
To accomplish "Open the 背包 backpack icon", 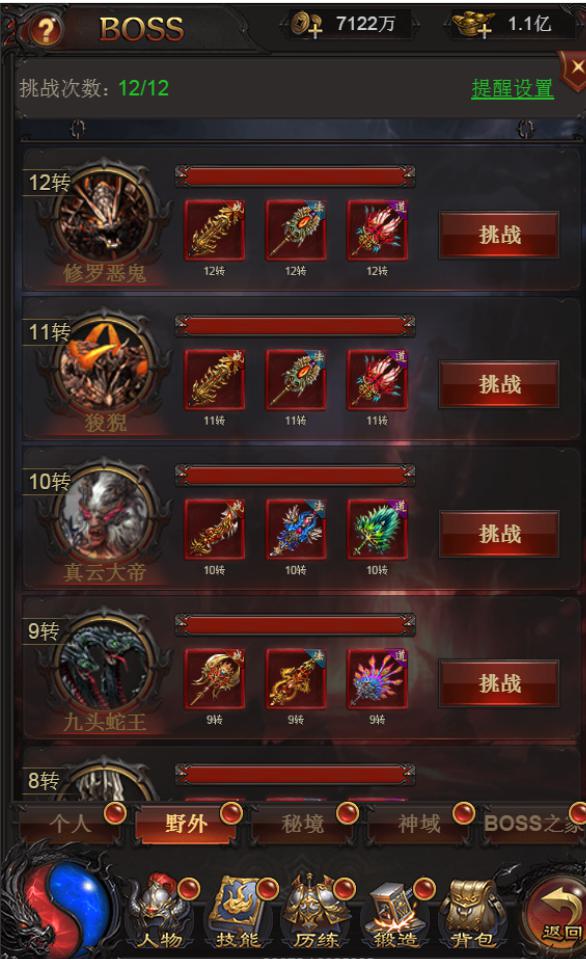I will (x=472, y=912).
